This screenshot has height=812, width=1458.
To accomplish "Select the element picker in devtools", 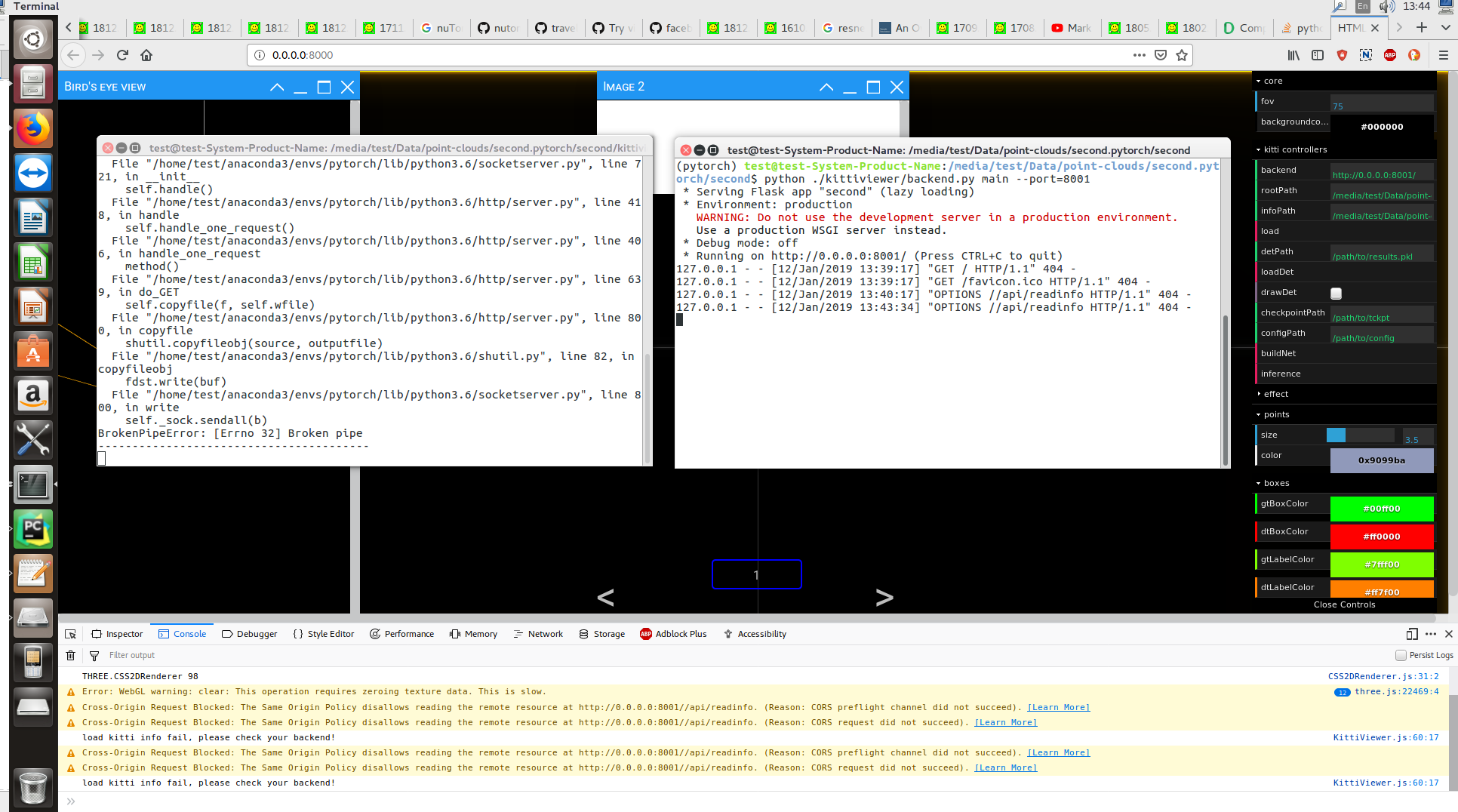I will [70, 634].
